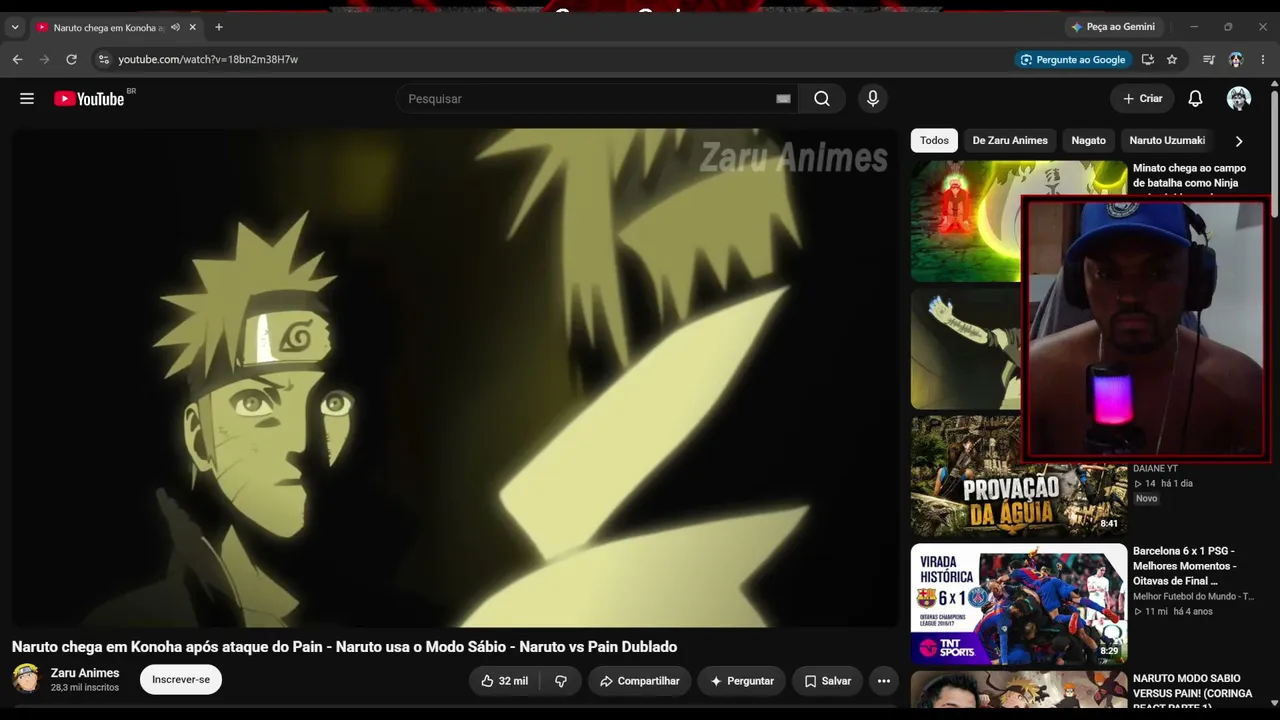1280x720 pixels.
Task: Open a new browser tab
Action: point(219,27)
